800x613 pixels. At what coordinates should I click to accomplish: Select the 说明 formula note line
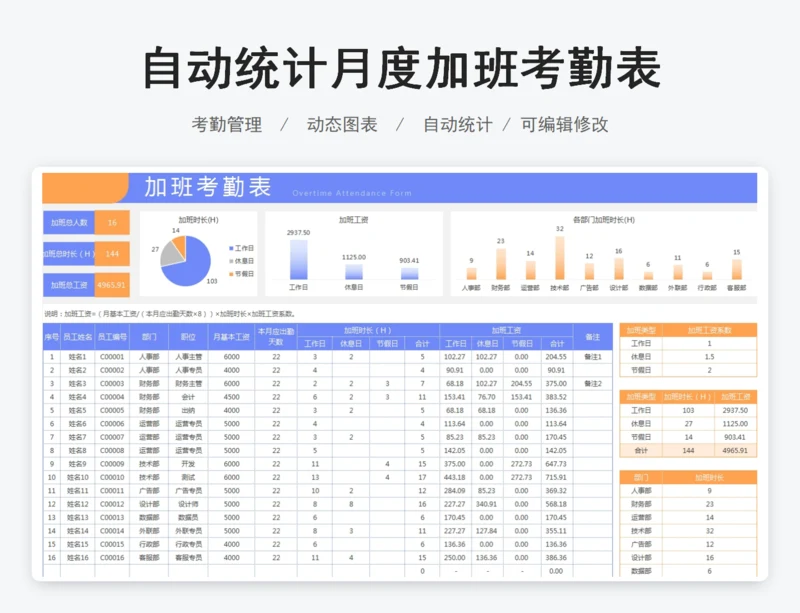[x=170, y=314]
